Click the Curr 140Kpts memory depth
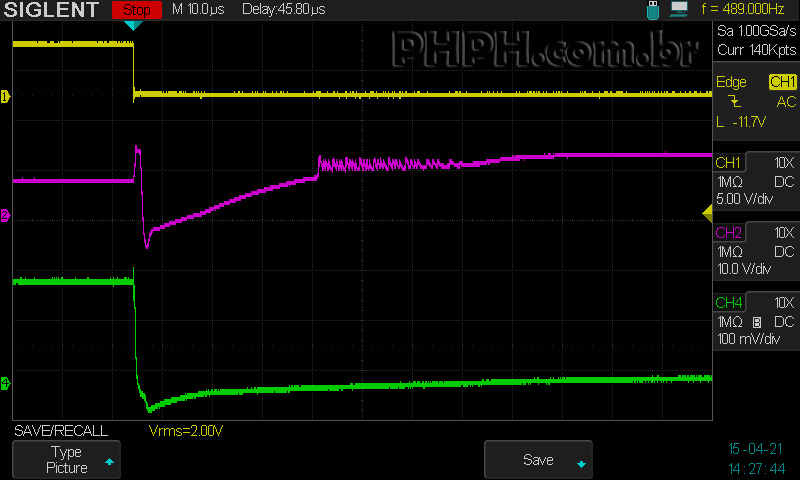Screen dimensions: 800x480 [x=756, y=50]
